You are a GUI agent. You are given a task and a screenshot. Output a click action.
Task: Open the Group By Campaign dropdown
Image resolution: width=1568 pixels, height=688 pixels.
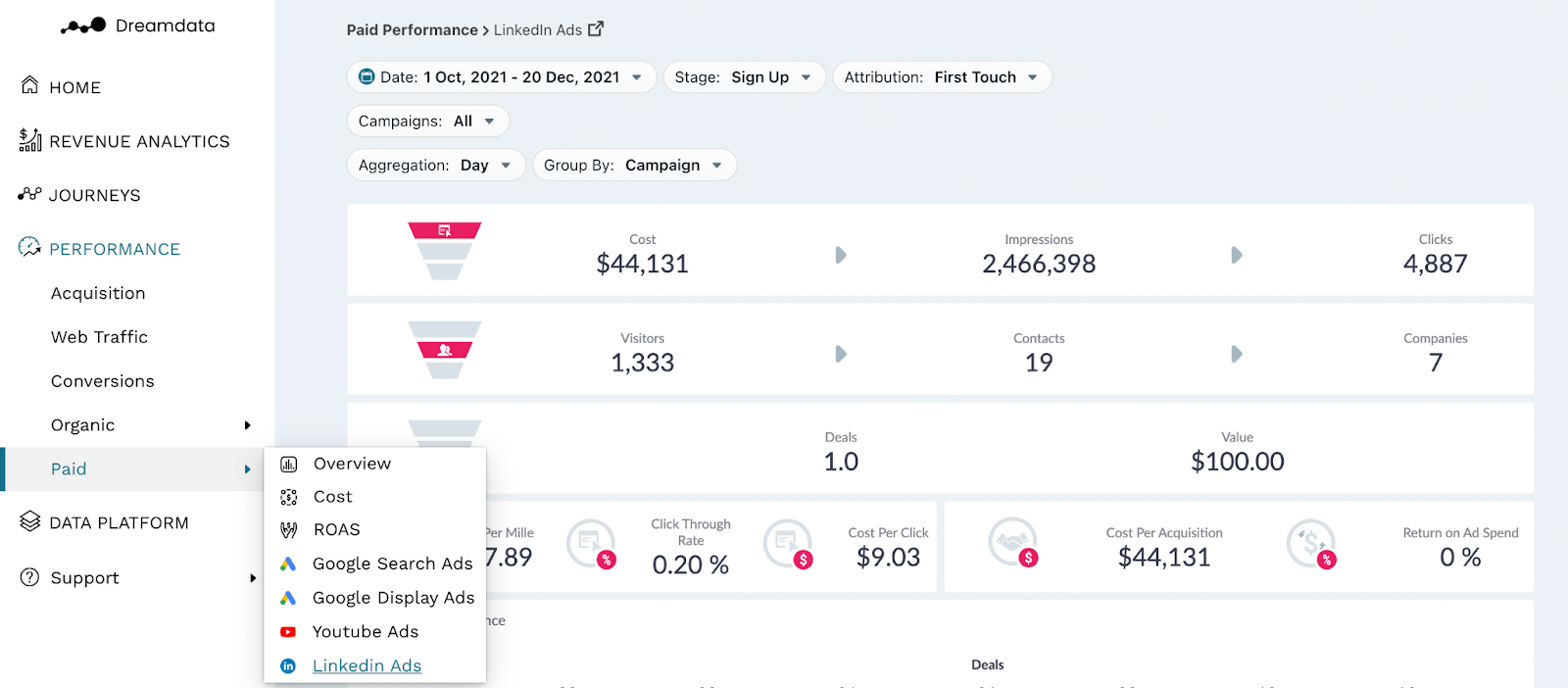[x=635, y=165]
